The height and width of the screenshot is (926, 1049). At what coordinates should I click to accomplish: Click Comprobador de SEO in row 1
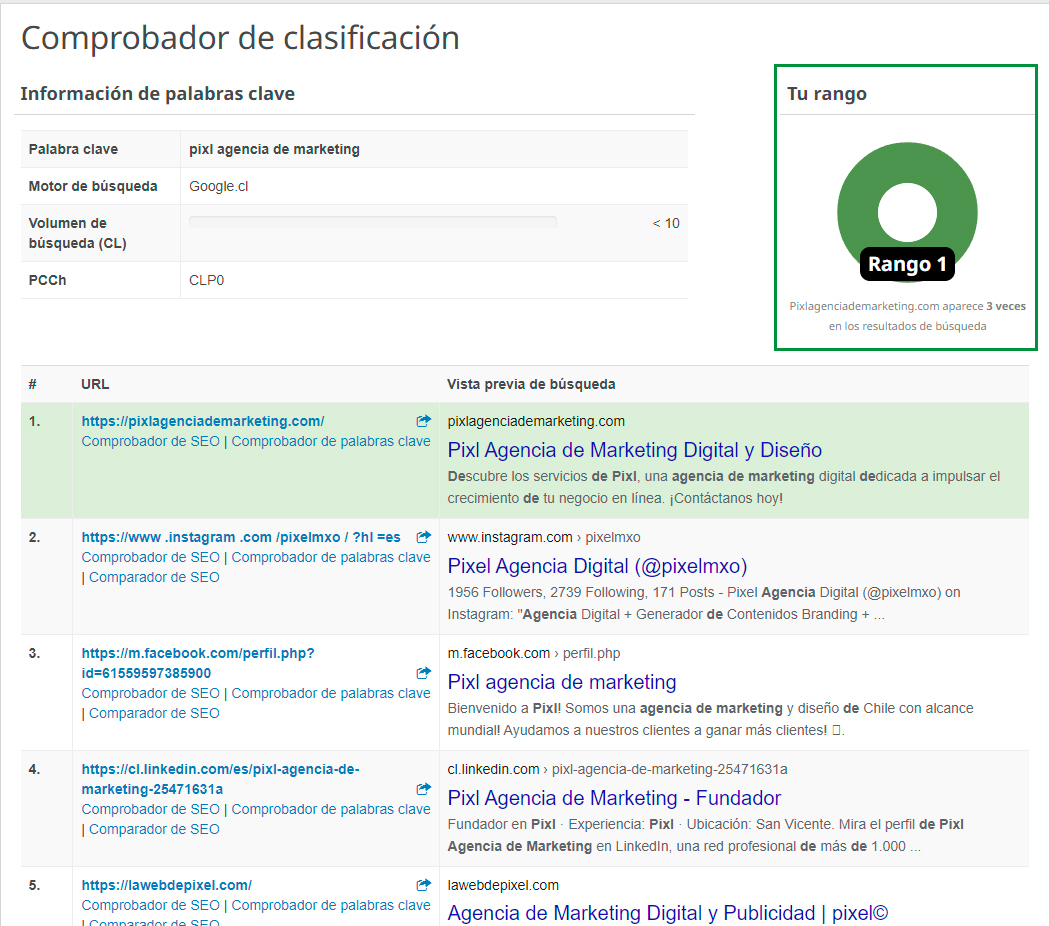pos(151,442)
